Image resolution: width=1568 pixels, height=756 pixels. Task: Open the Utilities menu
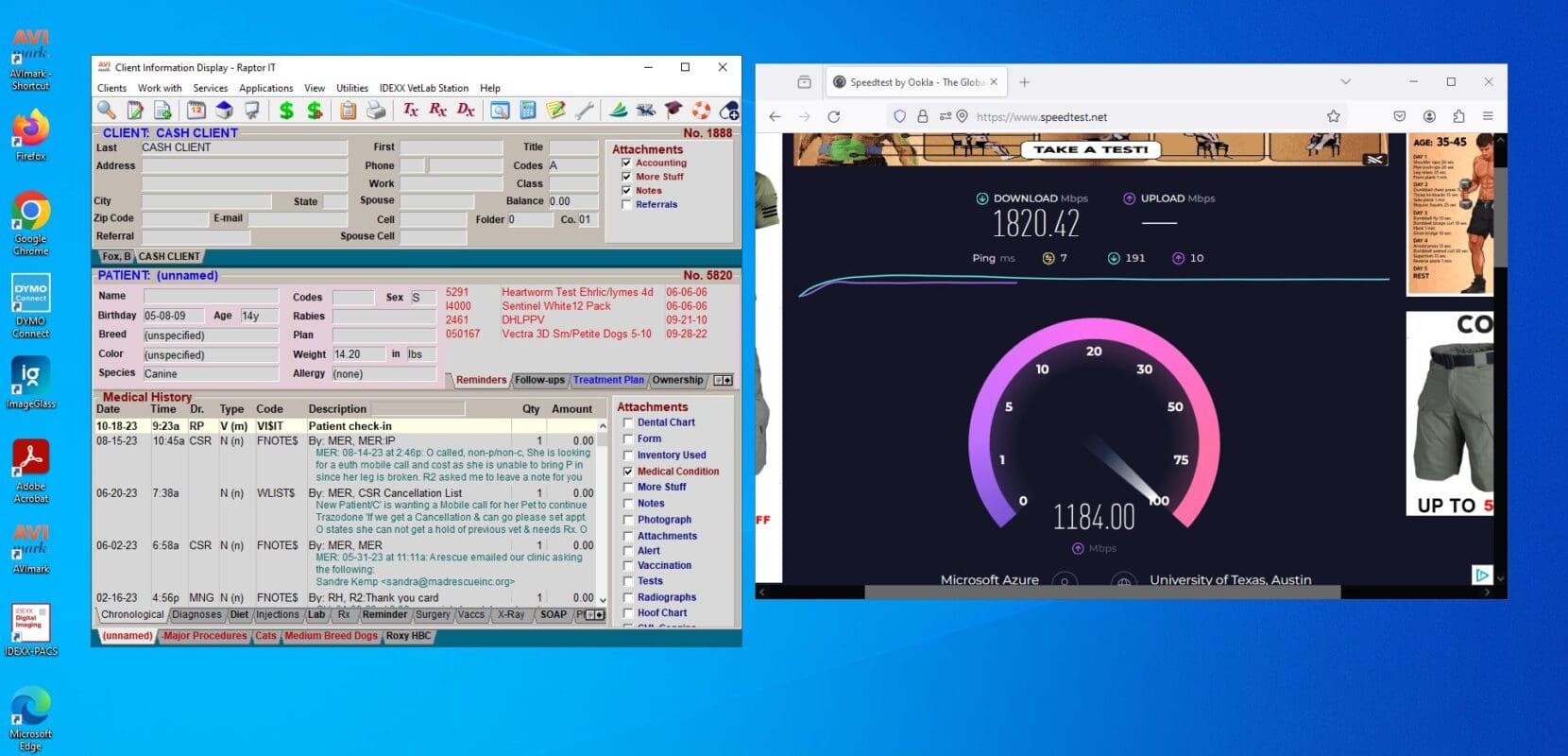pyautogui.click(x=351, y=88)
